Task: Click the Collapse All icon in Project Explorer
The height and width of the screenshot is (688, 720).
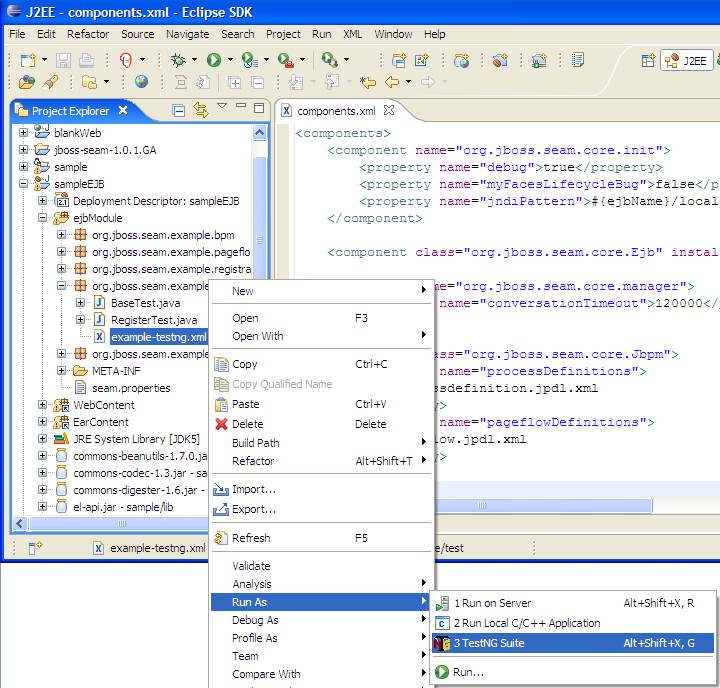Action: pos(179,111)
